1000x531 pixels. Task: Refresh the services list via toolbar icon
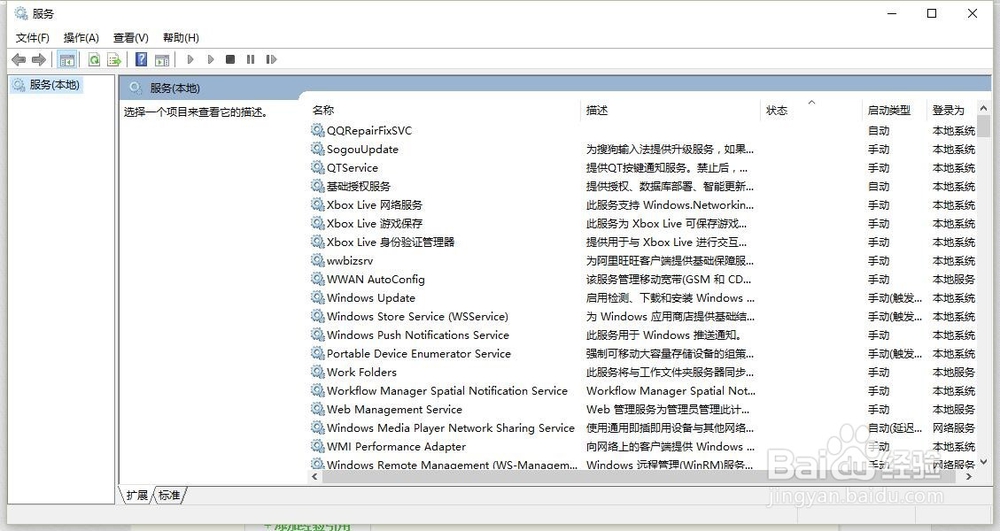[x=94, y=60]
